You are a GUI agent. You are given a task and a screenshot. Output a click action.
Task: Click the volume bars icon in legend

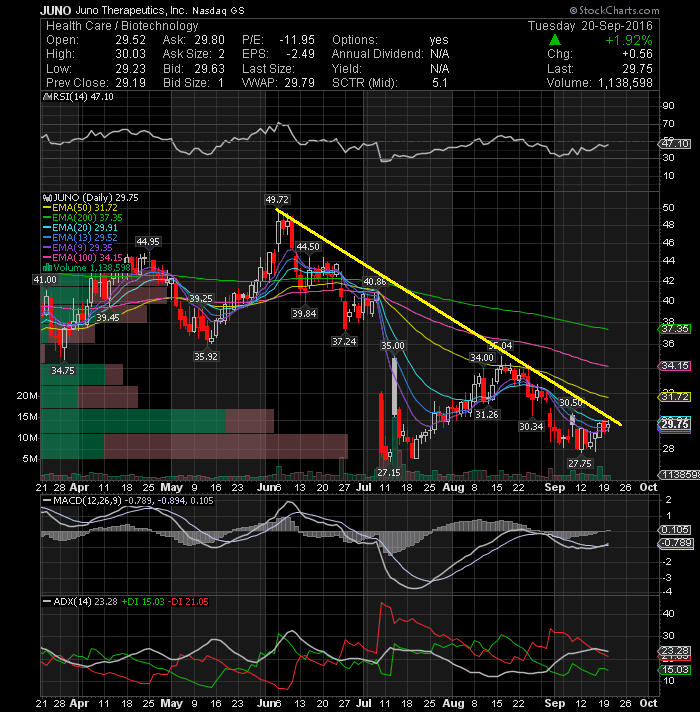point(47,267)
